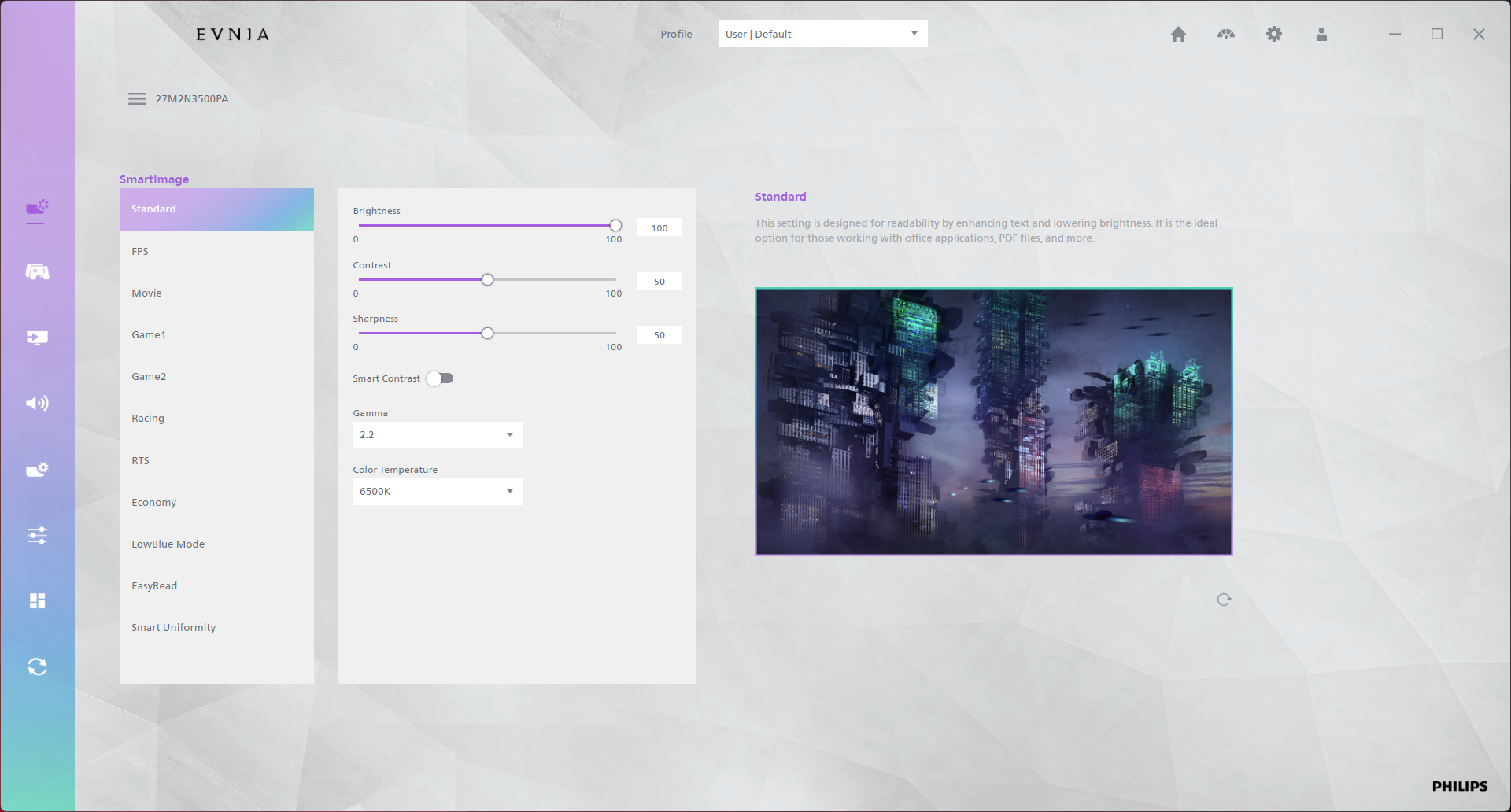Click the Brightness value input field
The height and width of the screenshot is (812, 1511).
(659, 228)
